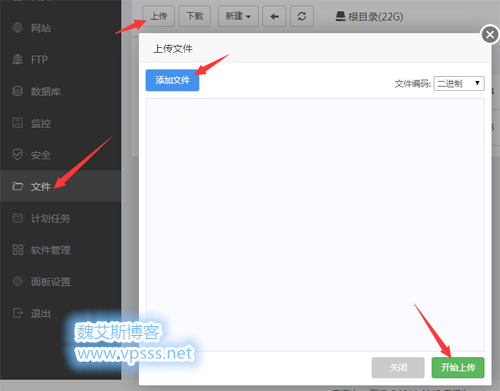Click the 监控 monitor icon
Image resolution: width=500 pixels, height=391 pixels.
coord(17,123)
